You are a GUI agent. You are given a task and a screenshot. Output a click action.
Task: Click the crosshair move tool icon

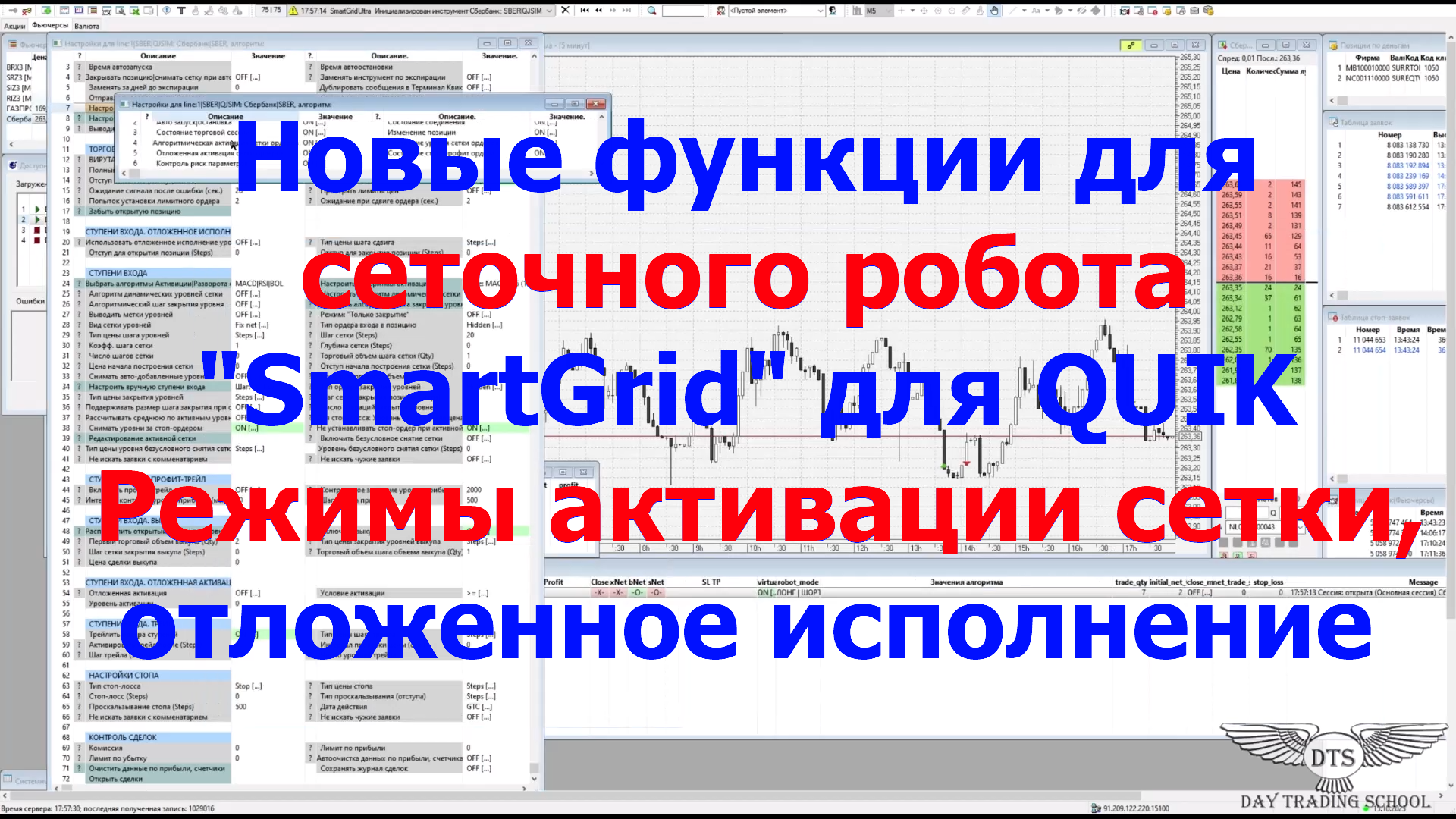(924, 11)
